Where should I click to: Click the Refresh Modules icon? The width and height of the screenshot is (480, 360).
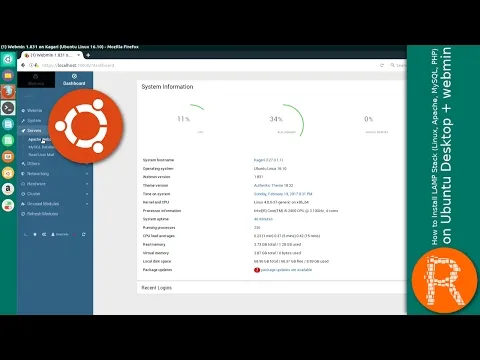pos(23,214)
